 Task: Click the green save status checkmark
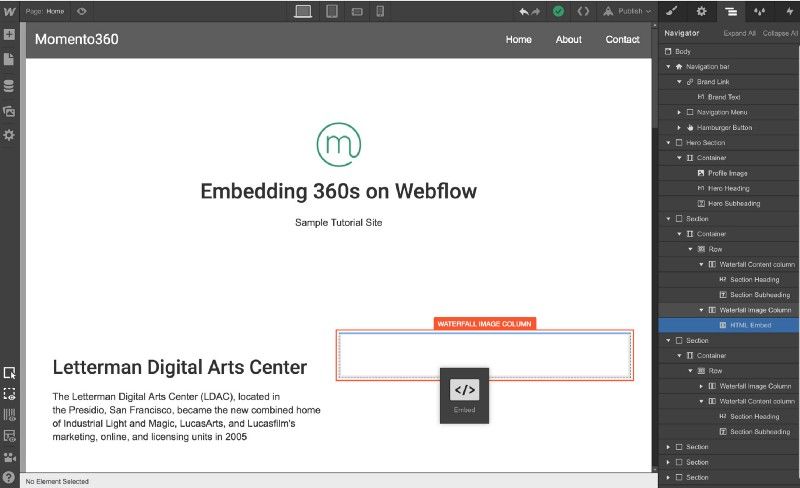coord(559,11)
